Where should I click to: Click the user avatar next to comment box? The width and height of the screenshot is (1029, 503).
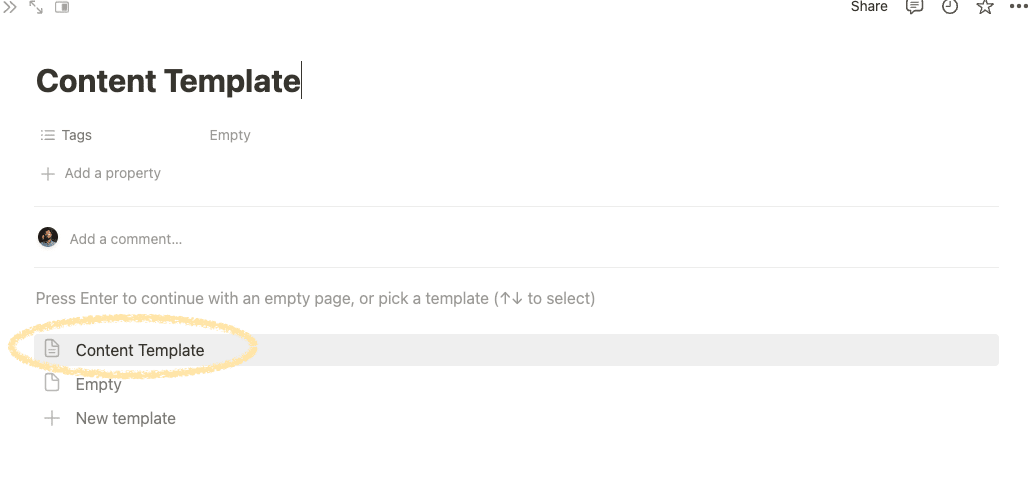click(48, 237)
